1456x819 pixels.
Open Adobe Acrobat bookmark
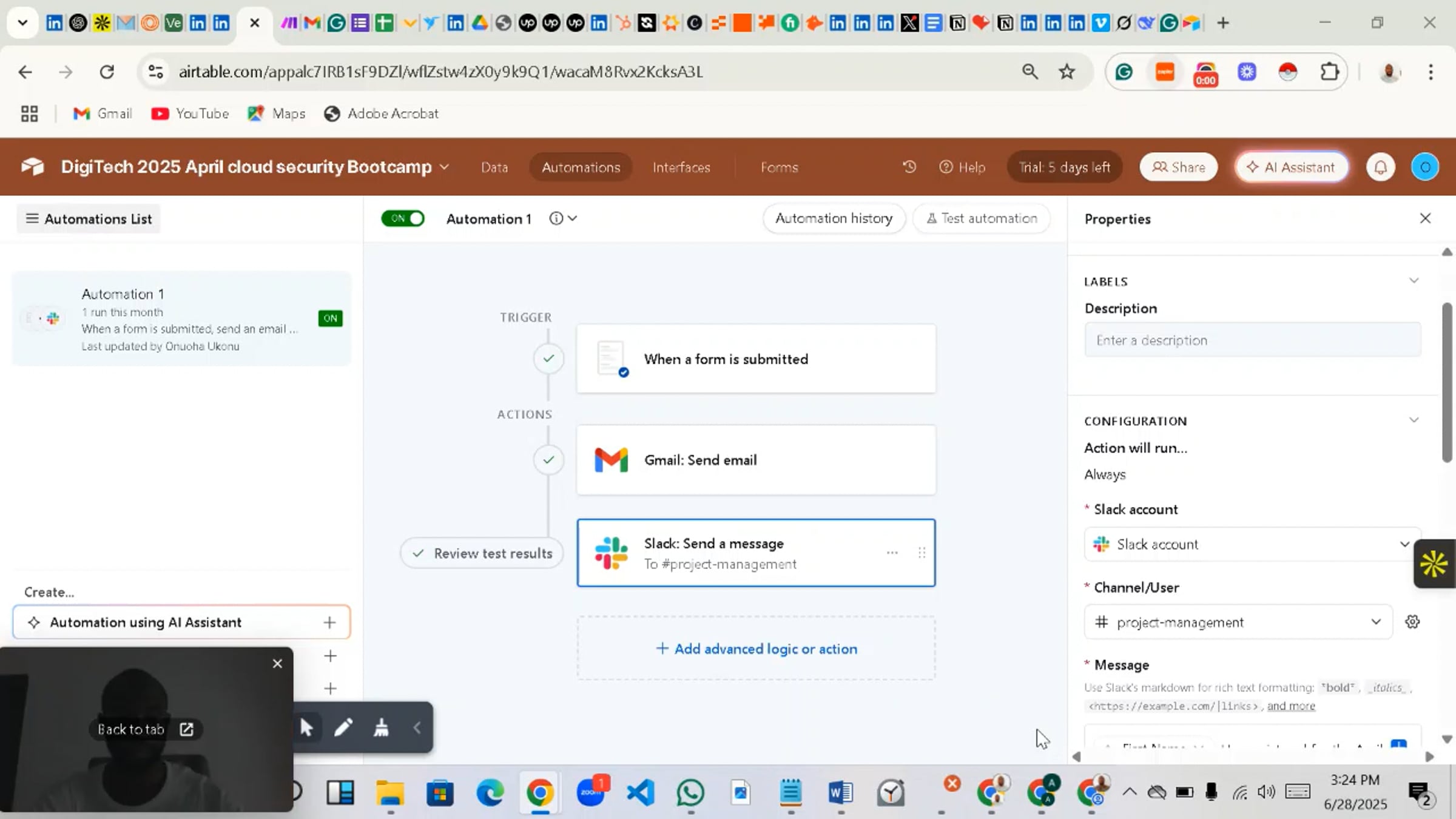click(x=381, y=113)
